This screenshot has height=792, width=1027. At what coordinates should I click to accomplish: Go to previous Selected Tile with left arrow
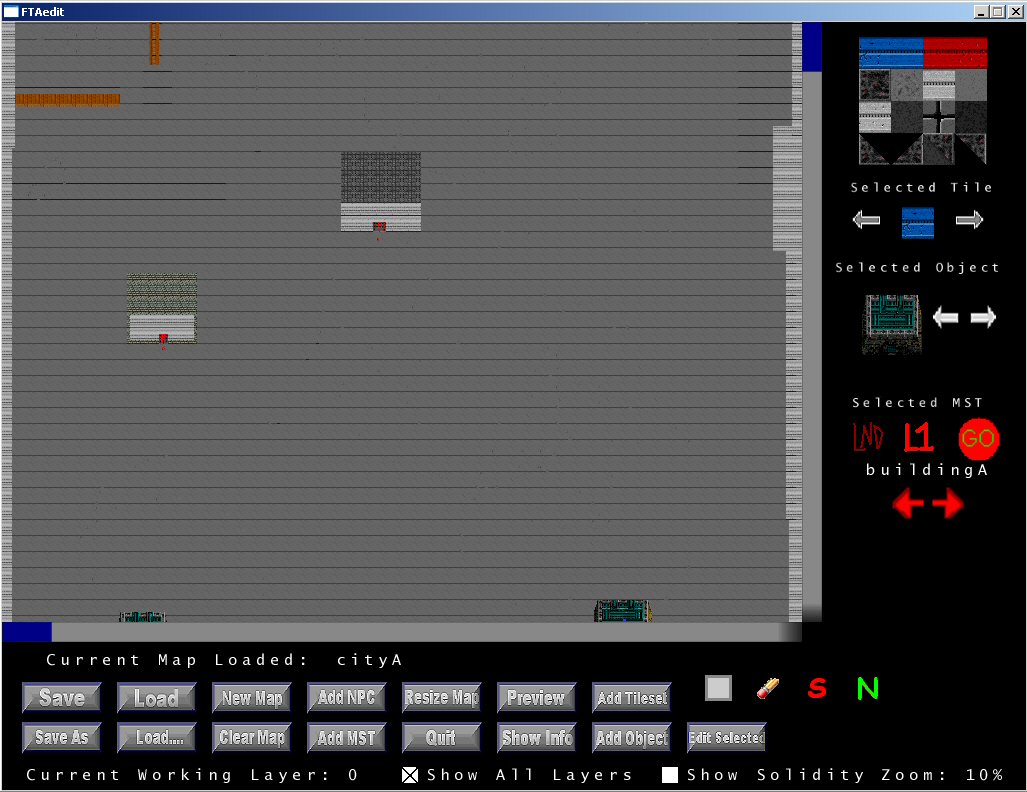click(x=866, y=221)
